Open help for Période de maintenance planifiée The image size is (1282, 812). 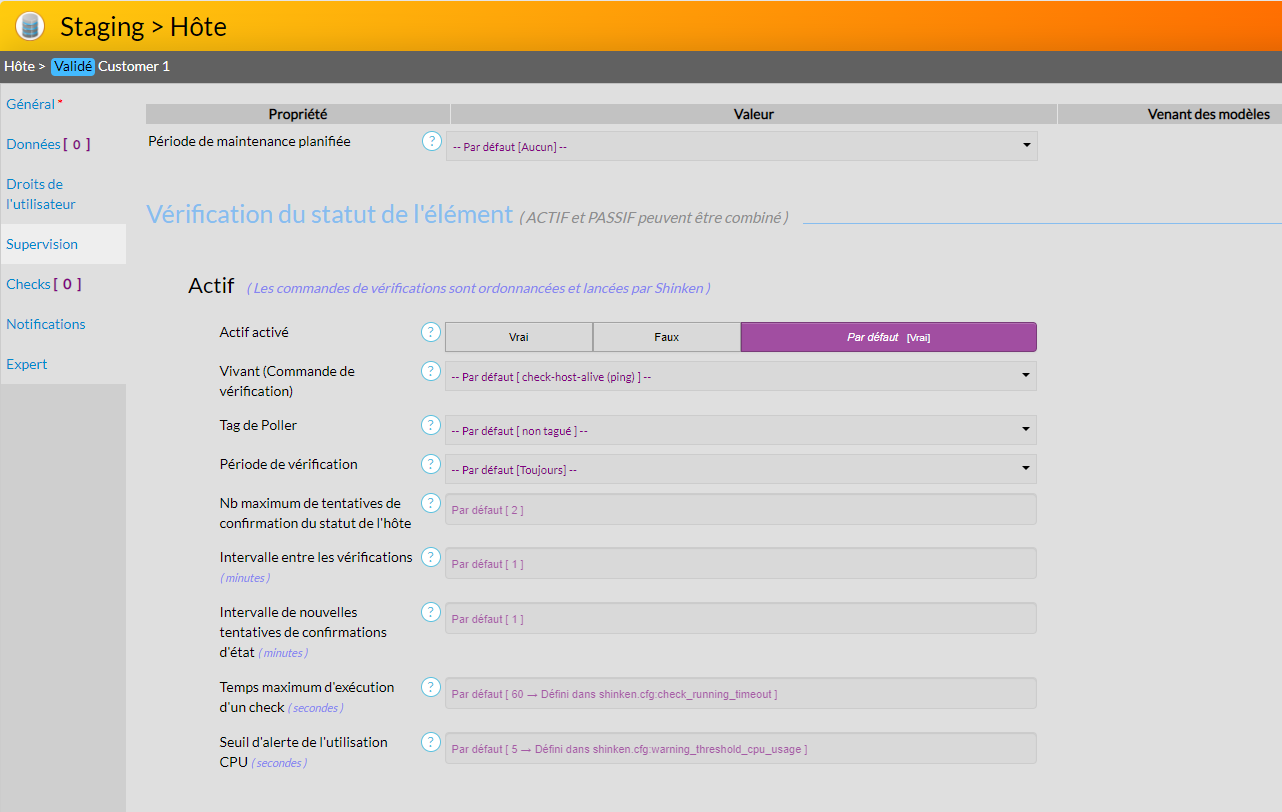click(x=431, y=141)
